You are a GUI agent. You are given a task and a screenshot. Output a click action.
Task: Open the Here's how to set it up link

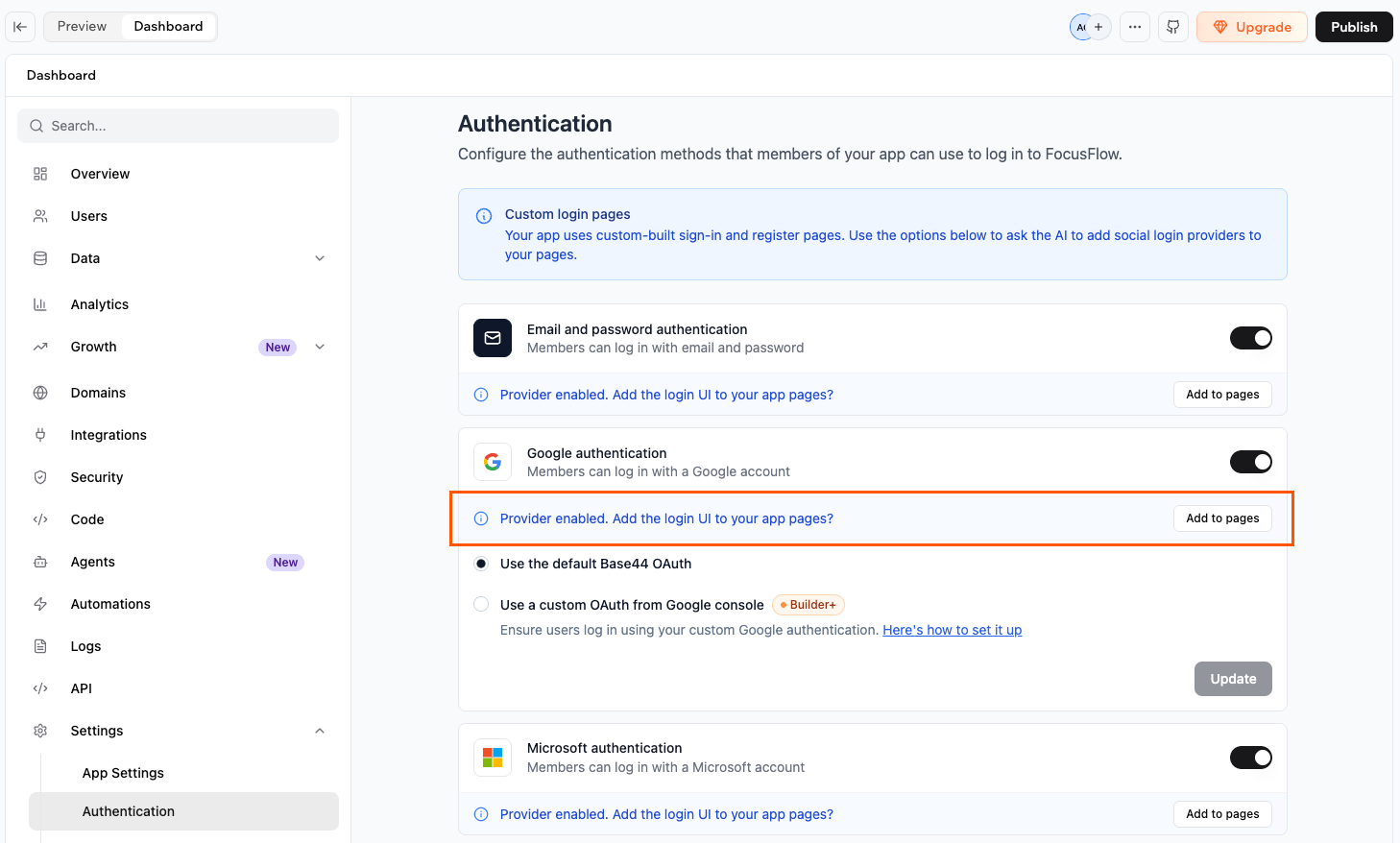[952, 630]
